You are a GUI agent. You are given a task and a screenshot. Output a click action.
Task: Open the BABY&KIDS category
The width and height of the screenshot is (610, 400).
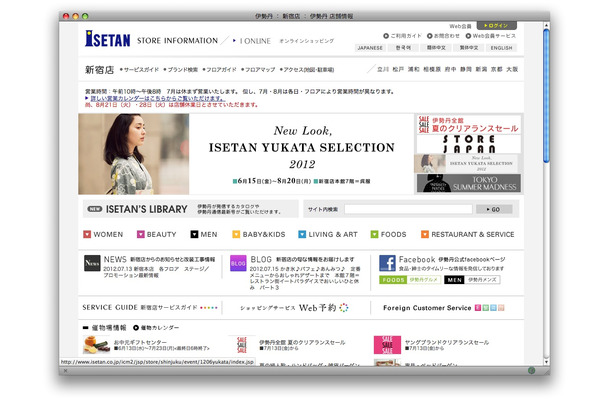pyautogui.click(x=259, y=234)
